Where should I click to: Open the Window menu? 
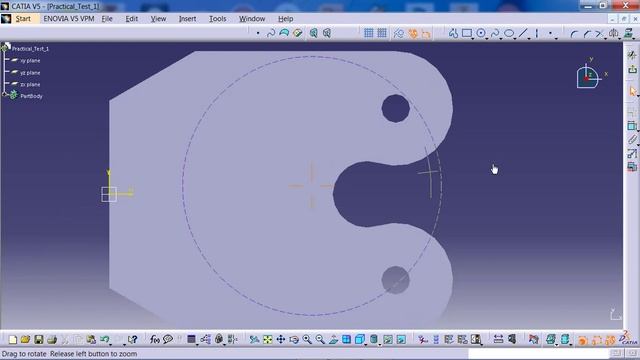coord(252,19)
